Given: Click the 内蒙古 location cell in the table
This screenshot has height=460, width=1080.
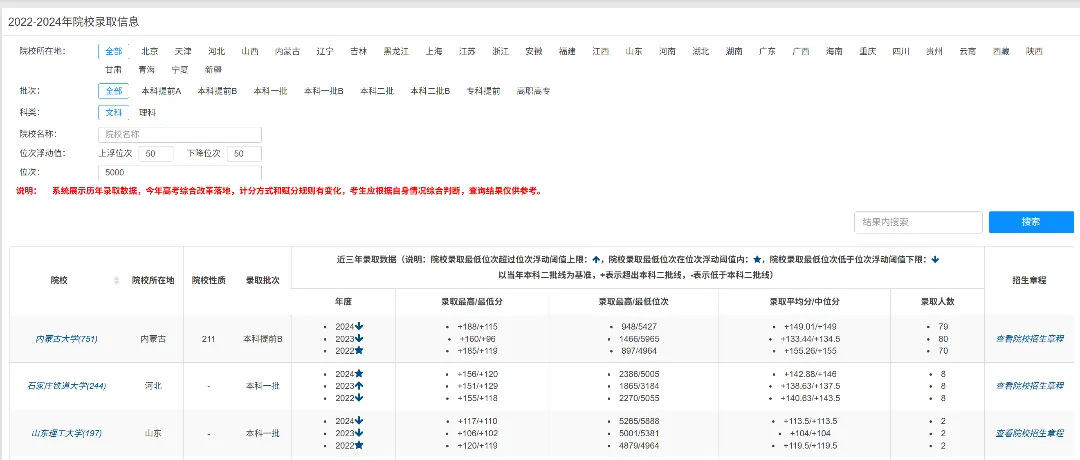Looking at the screenshot, I should [x=153, y=339].
